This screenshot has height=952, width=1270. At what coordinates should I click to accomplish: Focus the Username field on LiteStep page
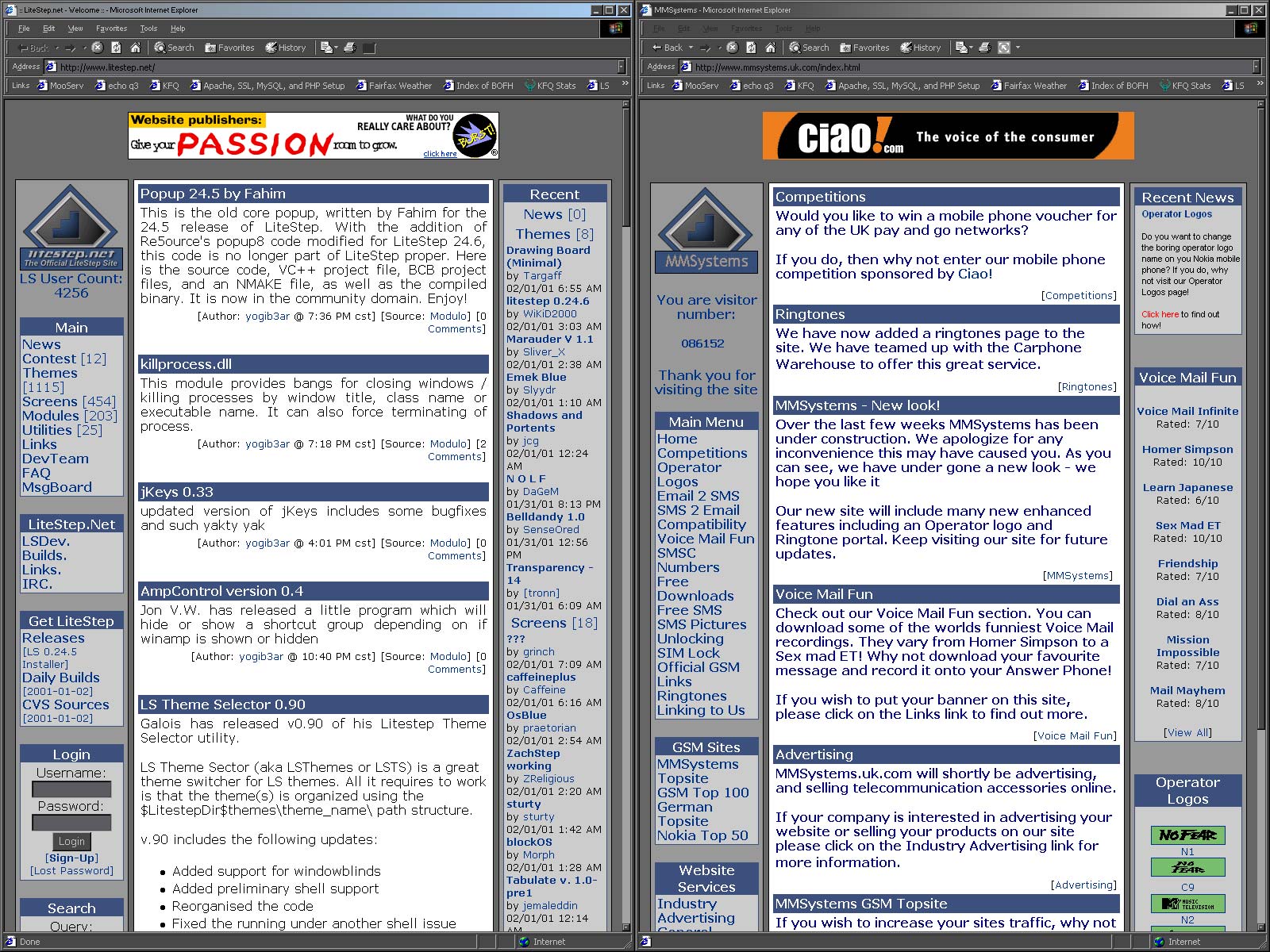pos(71,789)
